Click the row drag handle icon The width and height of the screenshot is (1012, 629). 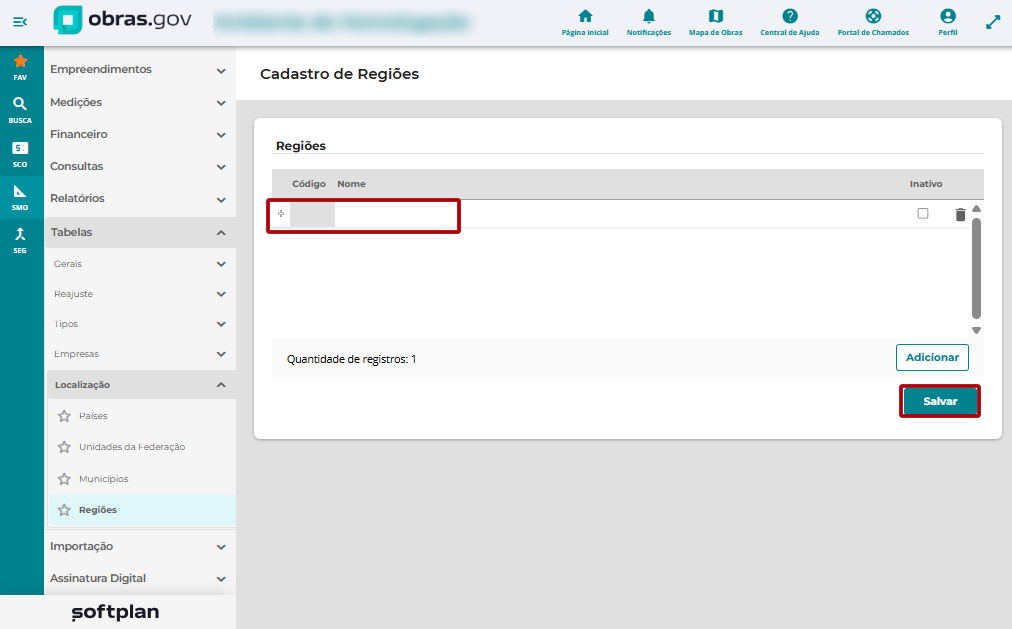point(281,214)
